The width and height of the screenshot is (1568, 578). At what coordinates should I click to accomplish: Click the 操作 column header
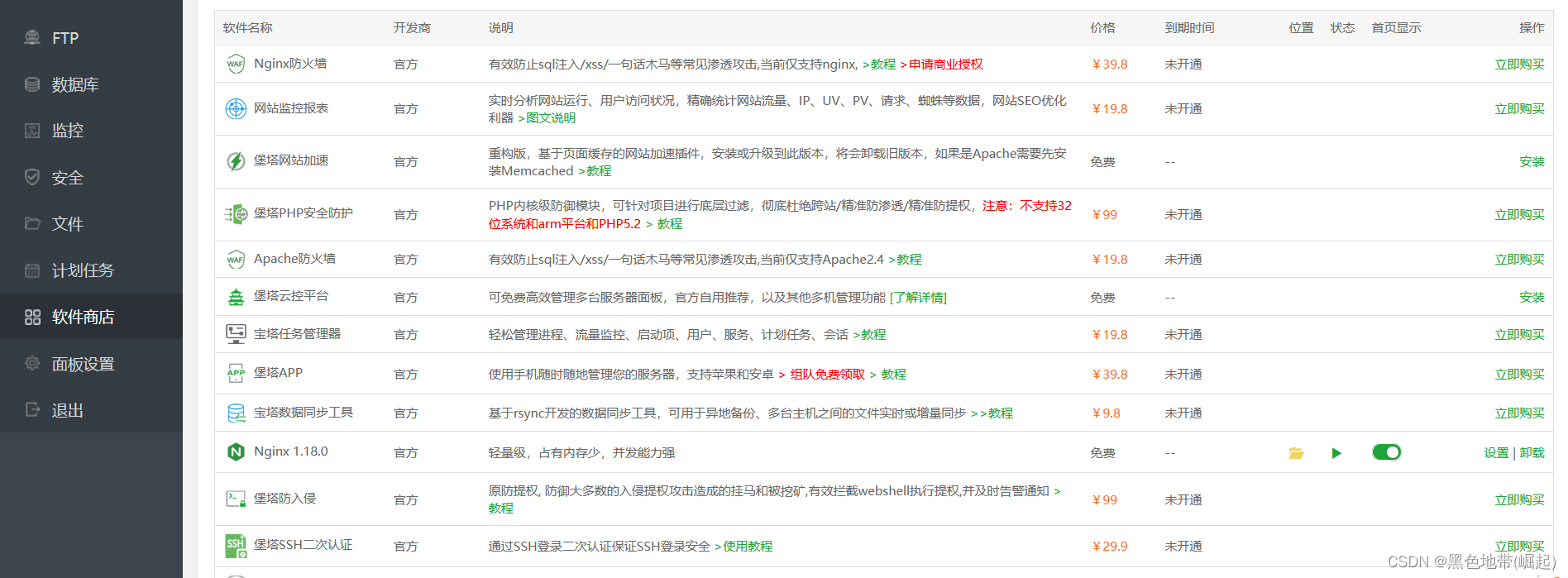[x=1532, y=28]
